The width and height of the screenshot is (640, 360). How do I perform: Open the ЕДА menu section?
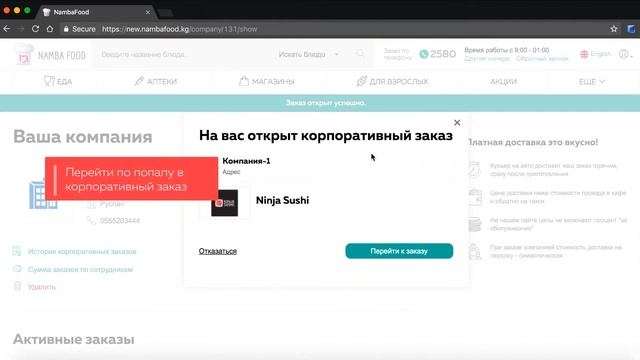click(58, 81)
